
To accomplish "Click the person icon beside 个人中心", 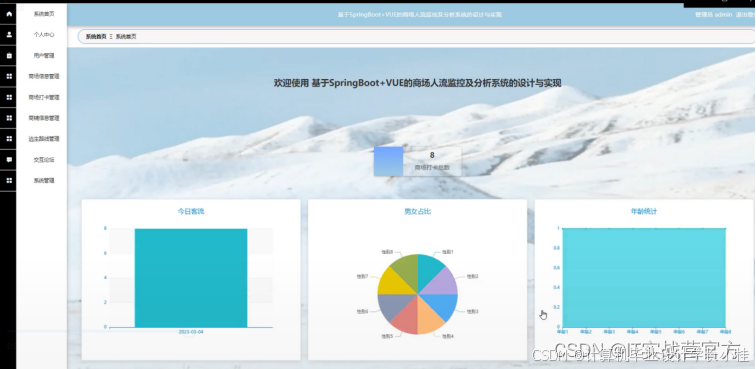I will click(x=9, y=35).
